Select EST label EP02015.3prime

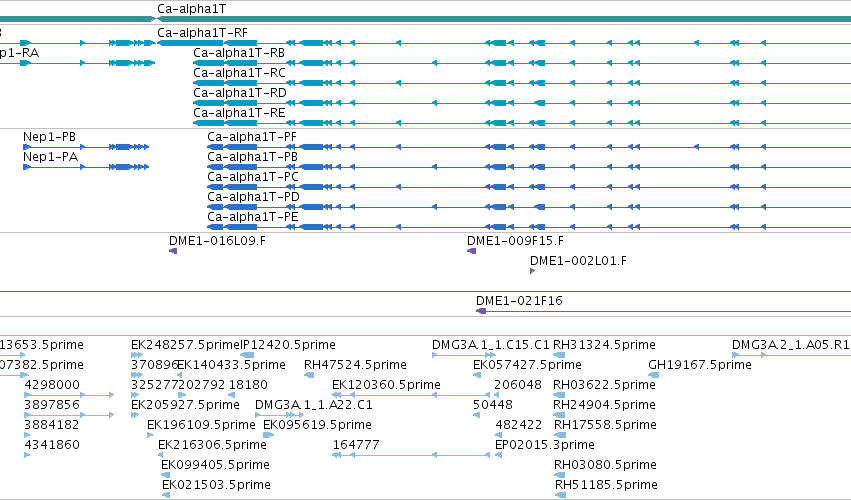point(544,446)
